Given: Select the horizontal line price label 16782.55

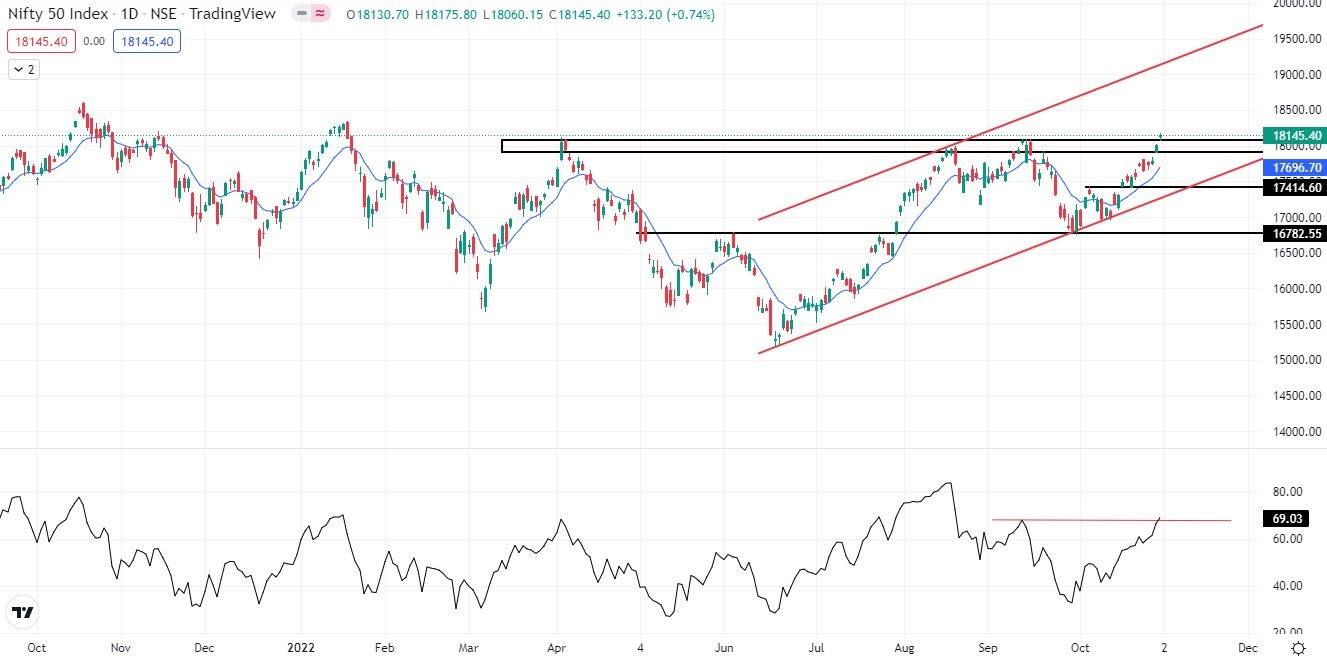Looking at the screenshot, I should 1294,233.
